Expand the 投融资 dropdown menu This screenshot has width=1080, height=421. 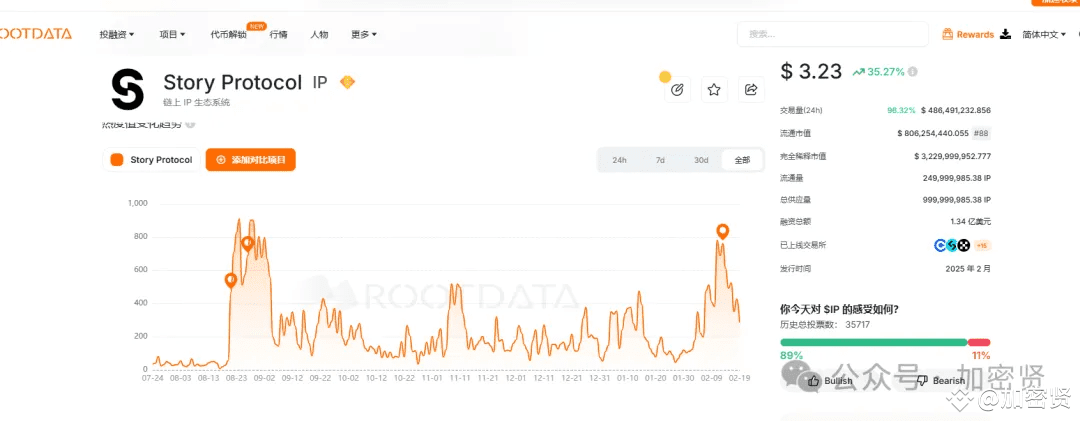(117, 34)
